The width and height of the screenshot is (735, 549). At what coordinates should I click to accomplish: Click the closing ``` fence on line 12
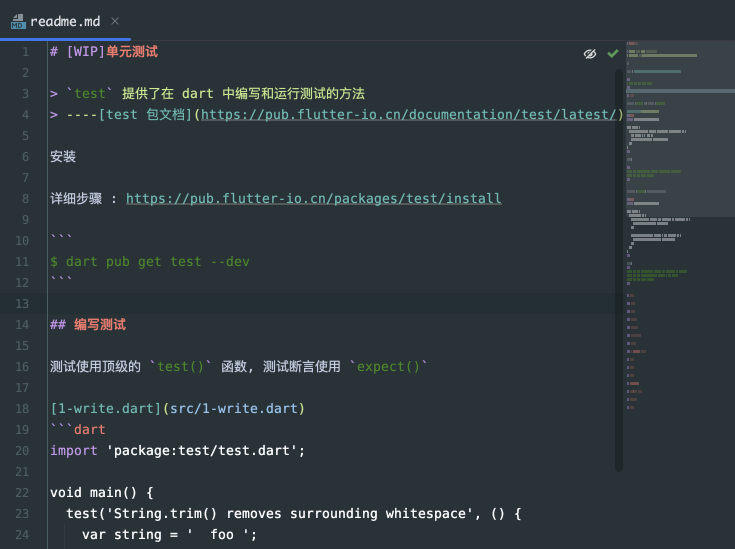61,279
